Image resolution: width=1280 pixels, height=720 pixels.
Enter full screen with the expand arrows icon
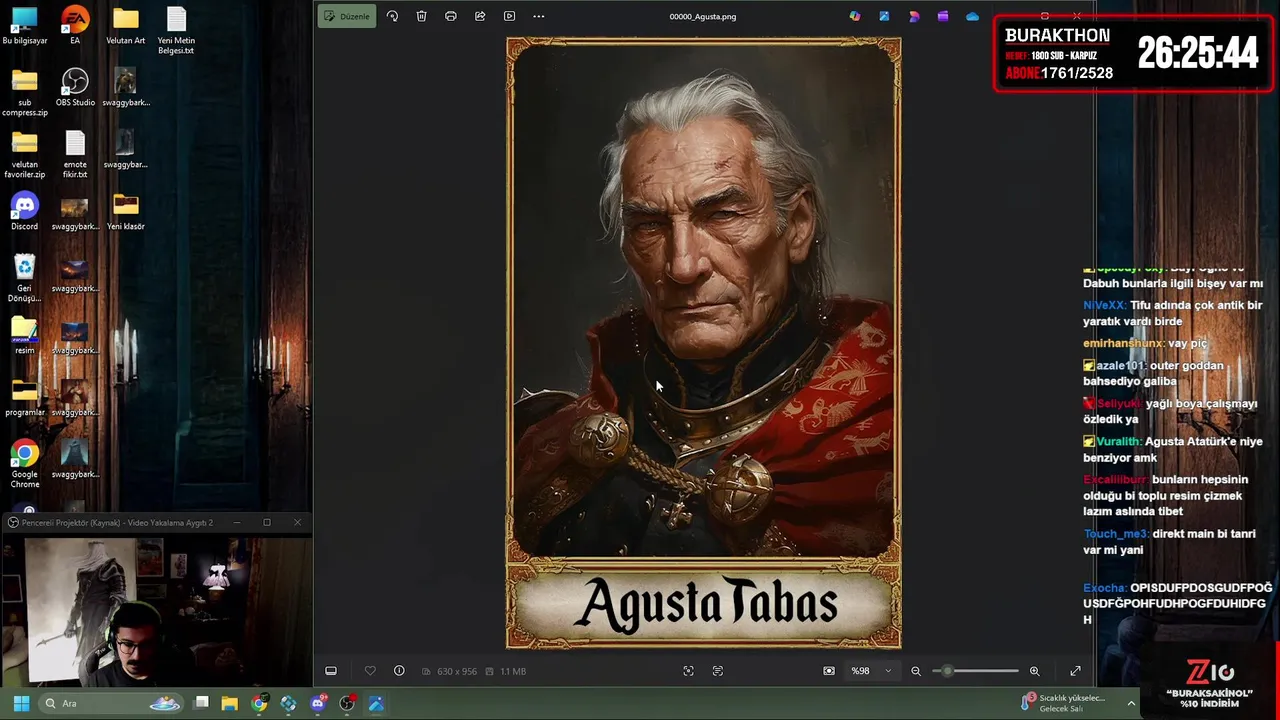1076,671
